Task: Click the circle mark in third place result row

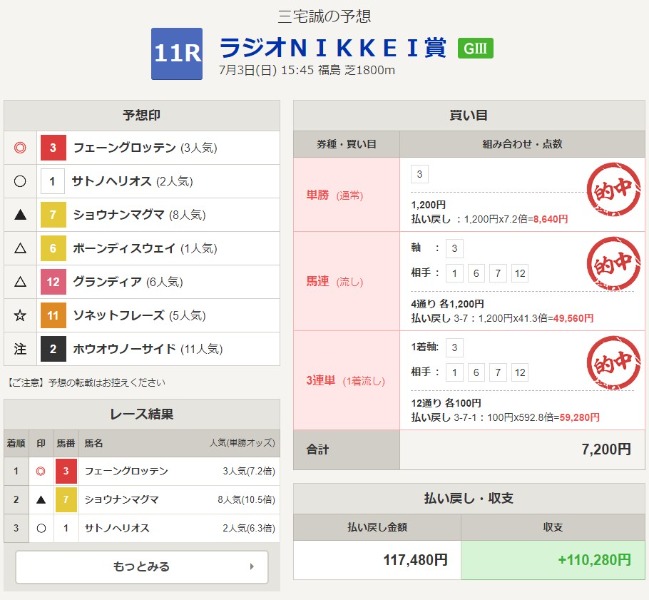Action: tap(41, 528)
